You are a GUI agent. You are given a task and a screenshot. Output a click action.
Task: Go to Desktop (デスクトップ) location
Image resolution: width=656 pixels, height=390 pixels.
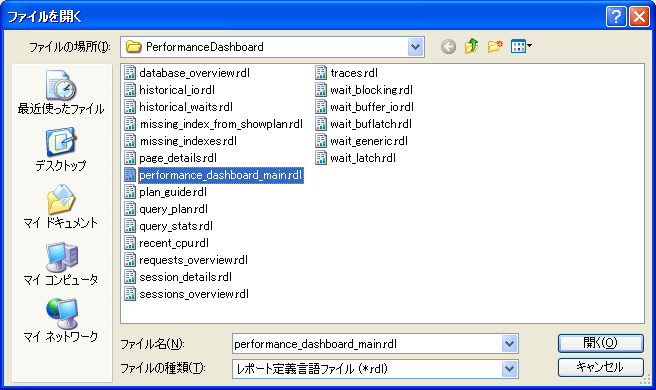pos(62,149)
